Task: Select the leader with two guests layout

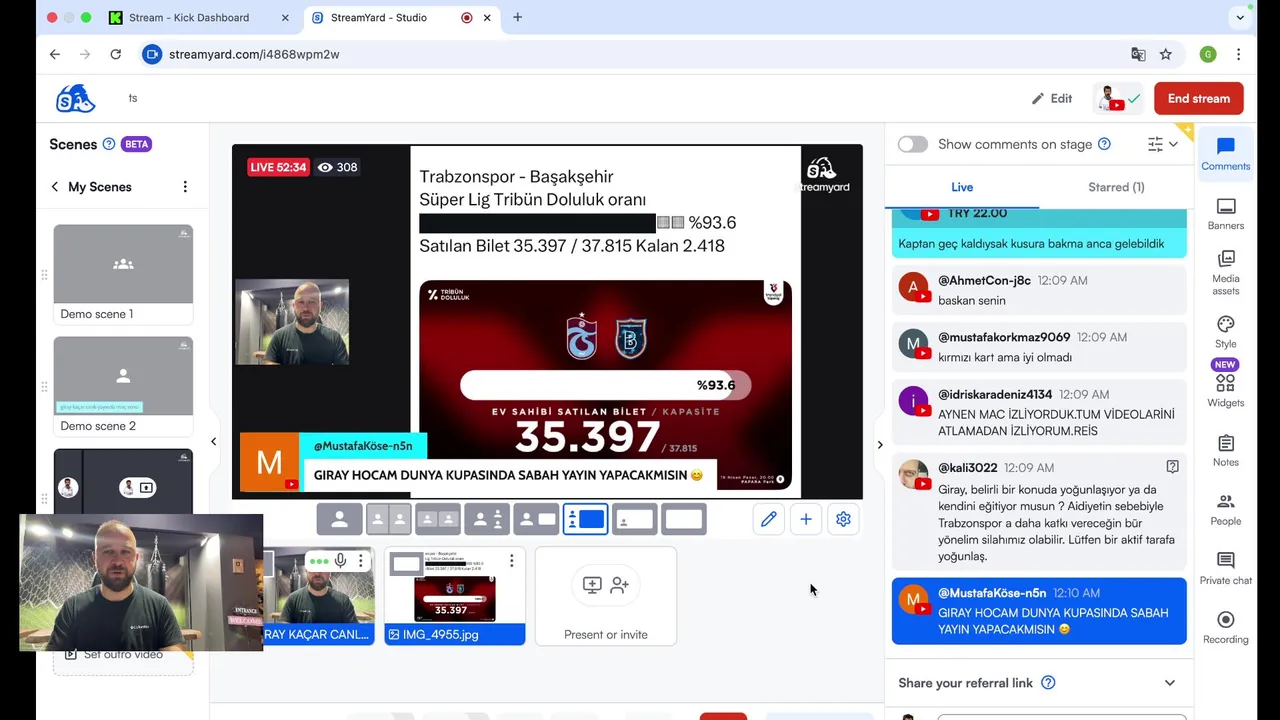Action: (x=487, y=519)
